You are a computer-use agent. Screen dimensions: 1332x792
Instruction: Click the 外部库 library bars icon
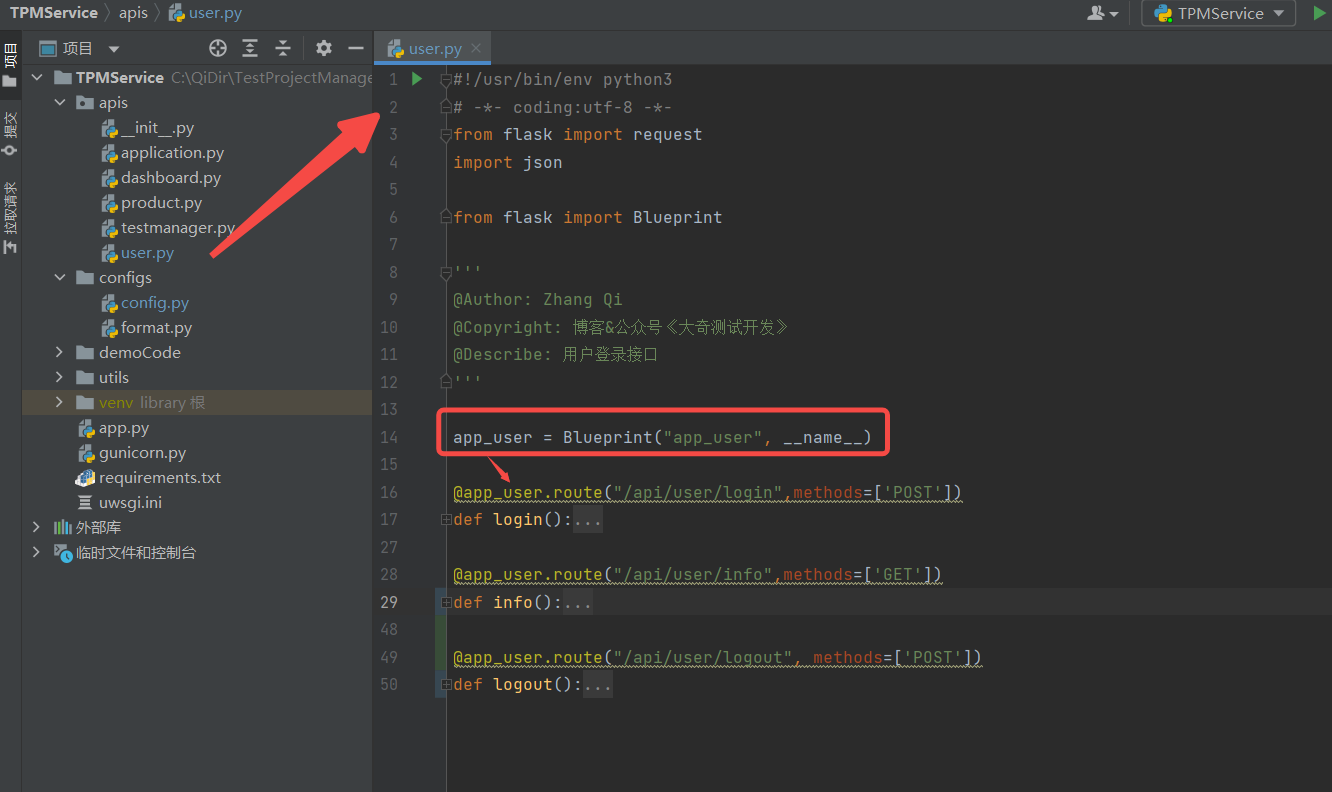62,527
